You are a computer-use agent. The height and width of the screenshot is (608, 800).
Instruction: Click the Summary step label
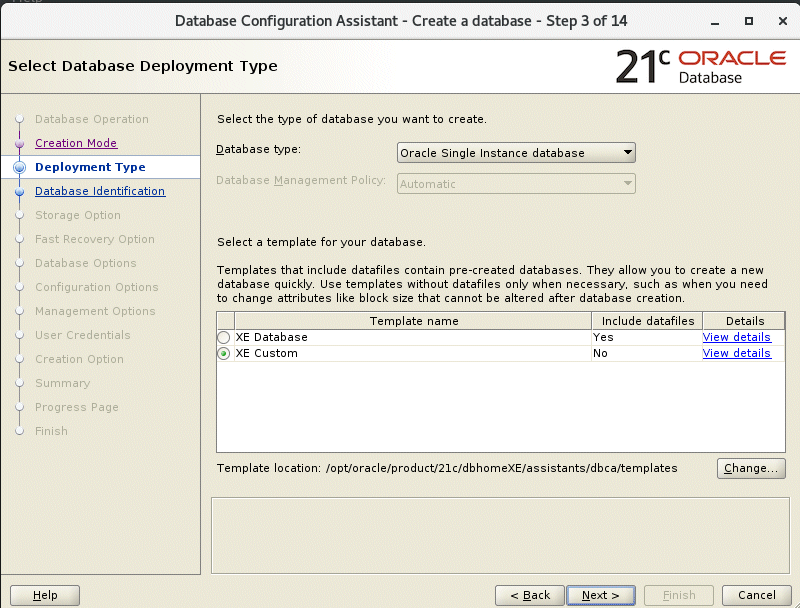pos(62,383)
